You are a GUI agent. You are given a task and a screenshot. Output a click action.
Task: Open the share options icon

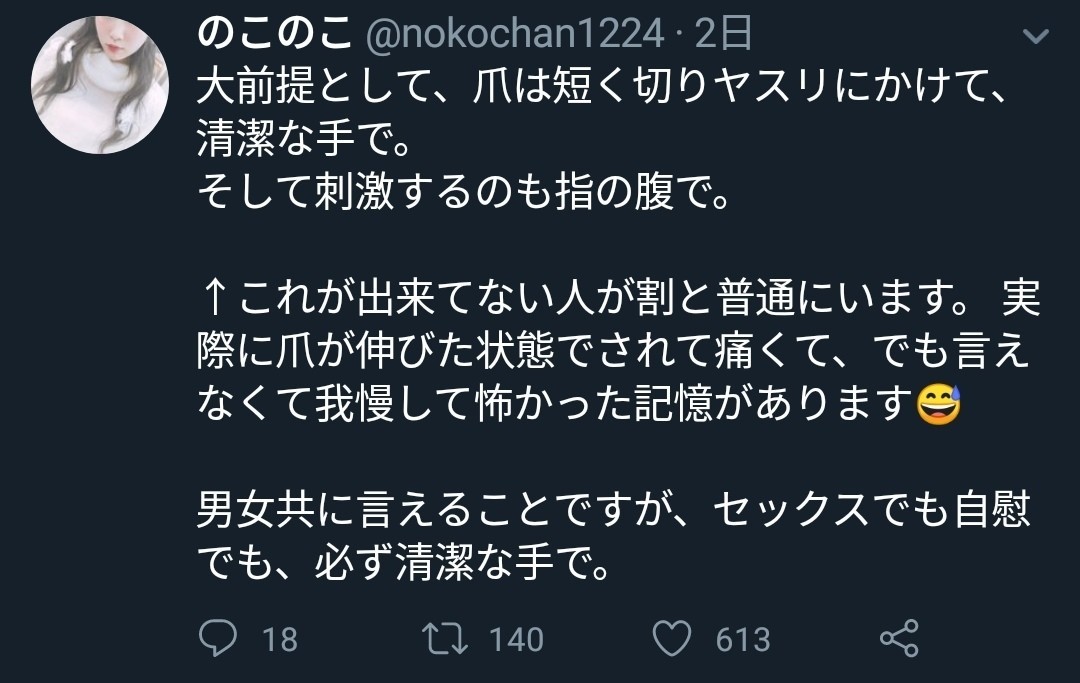[898, 638]
